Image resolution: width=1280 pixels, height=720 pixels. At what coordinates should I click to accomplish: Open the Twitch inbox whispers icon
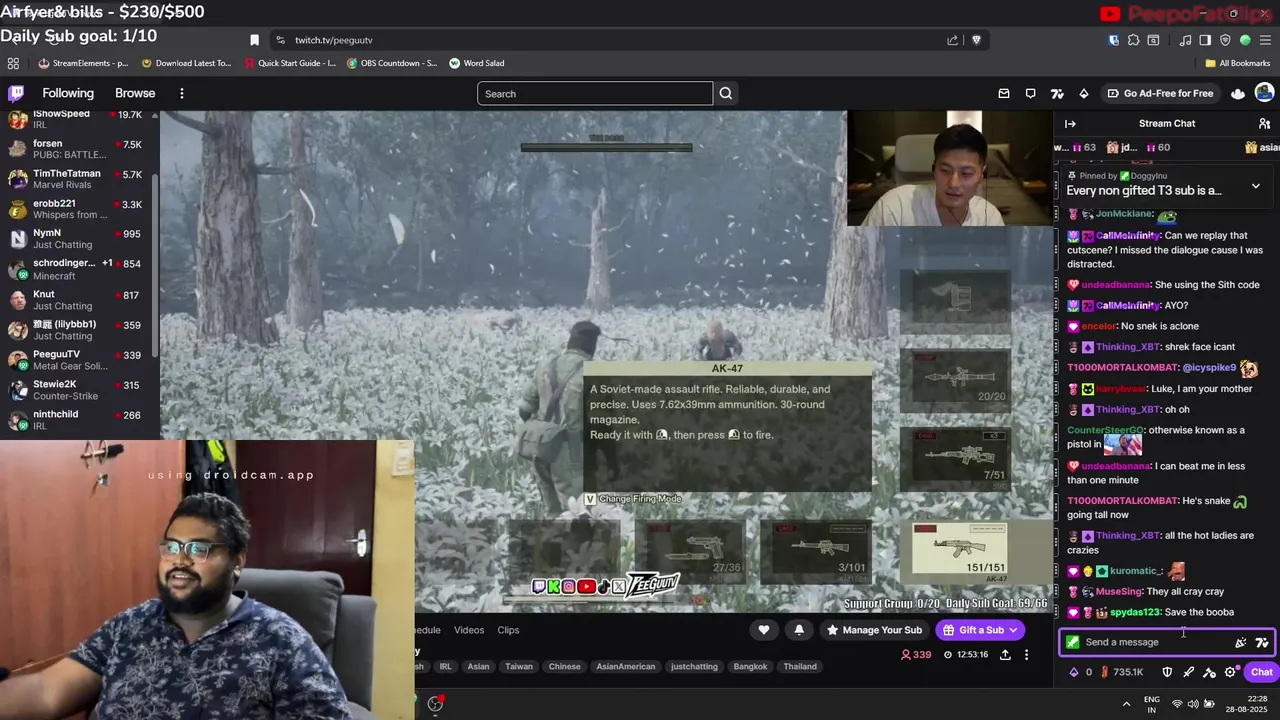tap(1004, 93)
